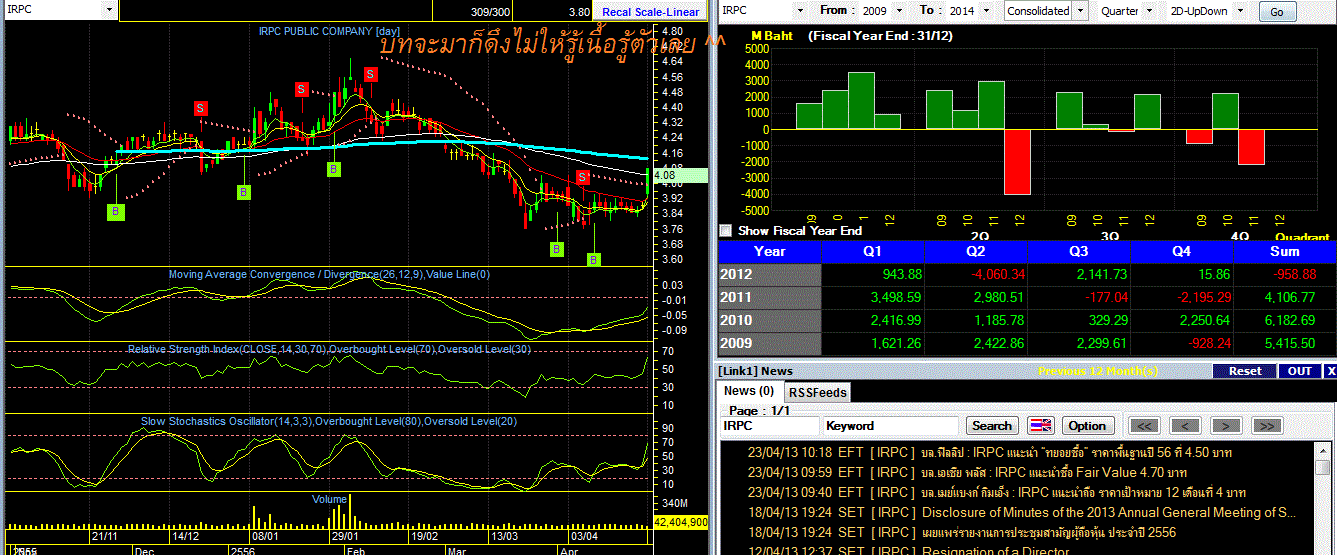Click the S sell marker at the highest price peak
Viewport: 1337px width, 555px height.
coord(370,74)
